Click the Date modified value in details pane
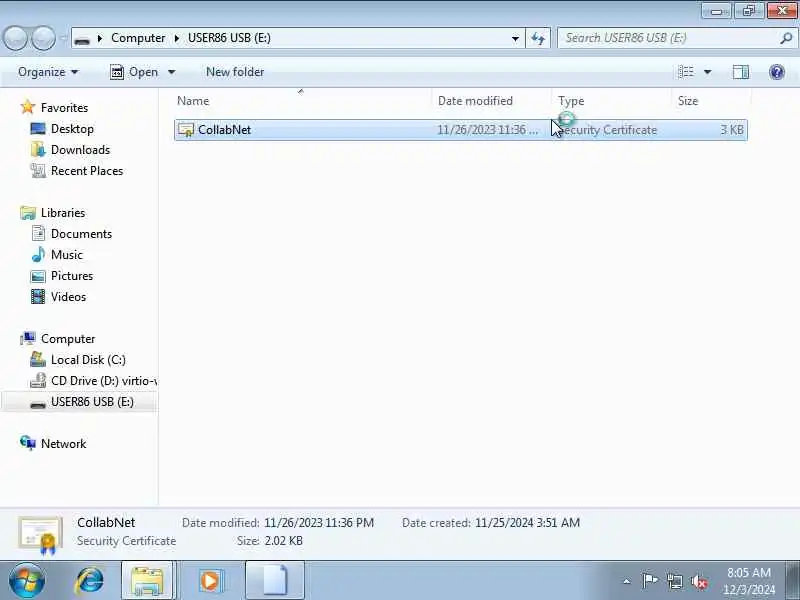This screenshot has width=800, height=600. (319, 522)
